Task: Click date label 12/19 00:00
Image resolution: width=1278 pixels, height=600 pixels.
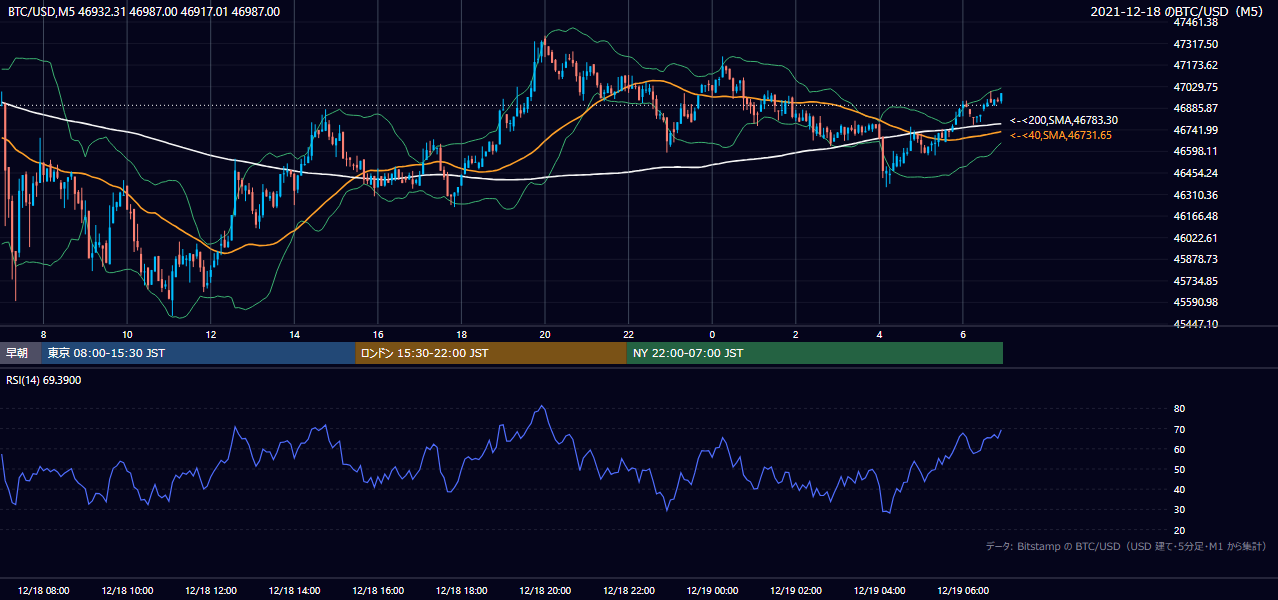Action: pos(712,591)
